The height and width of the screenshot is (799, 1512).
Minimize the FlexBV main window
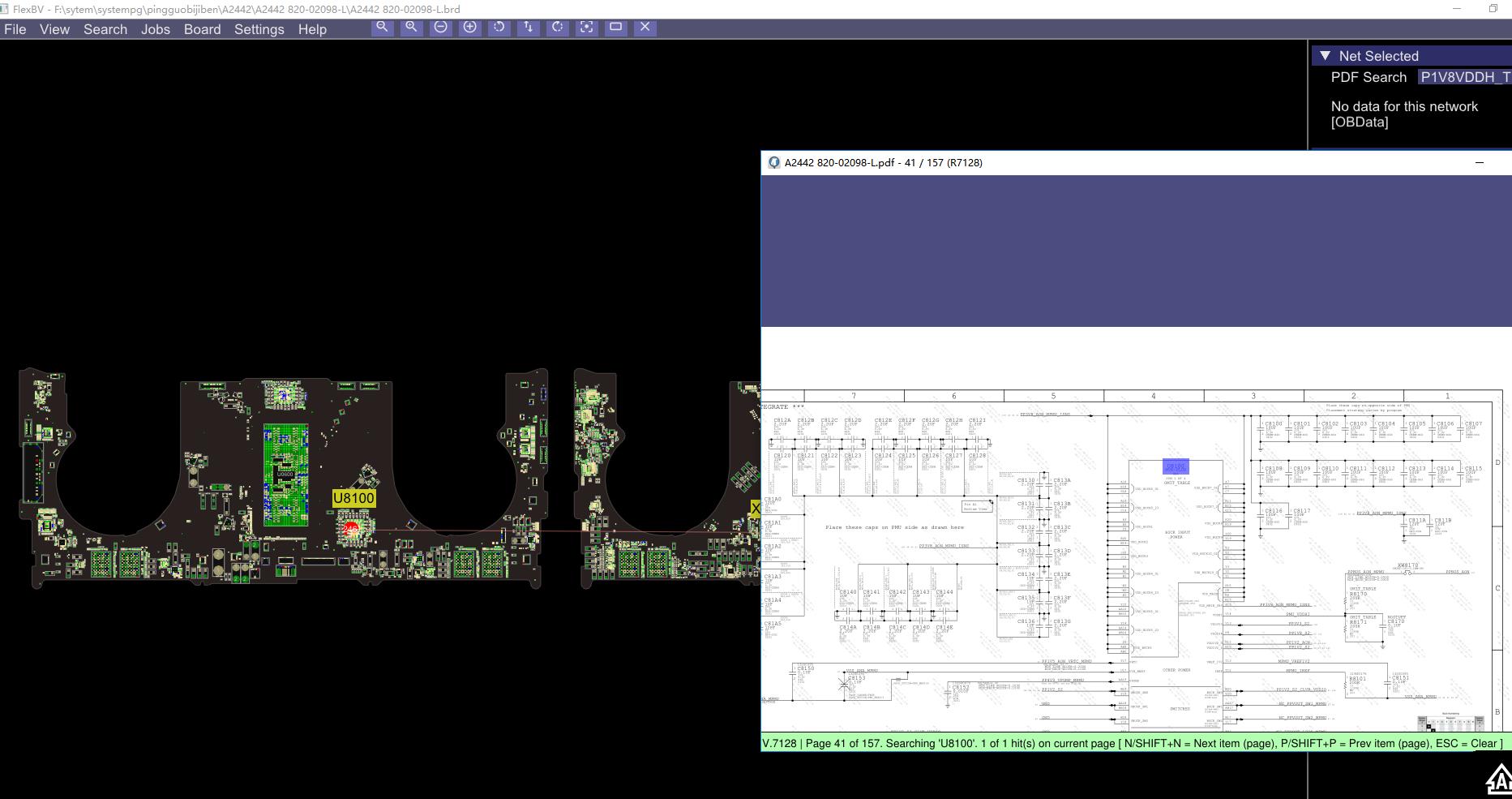coord(1457,9)
